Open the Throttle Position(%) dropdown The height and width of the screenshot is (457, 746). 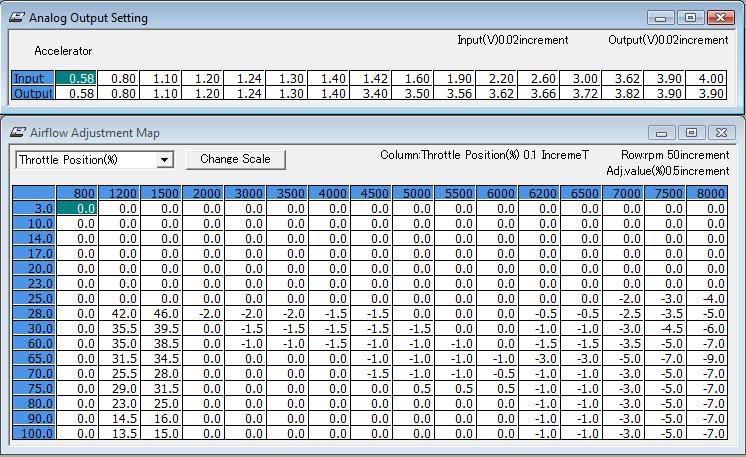[x=165, y=160]
